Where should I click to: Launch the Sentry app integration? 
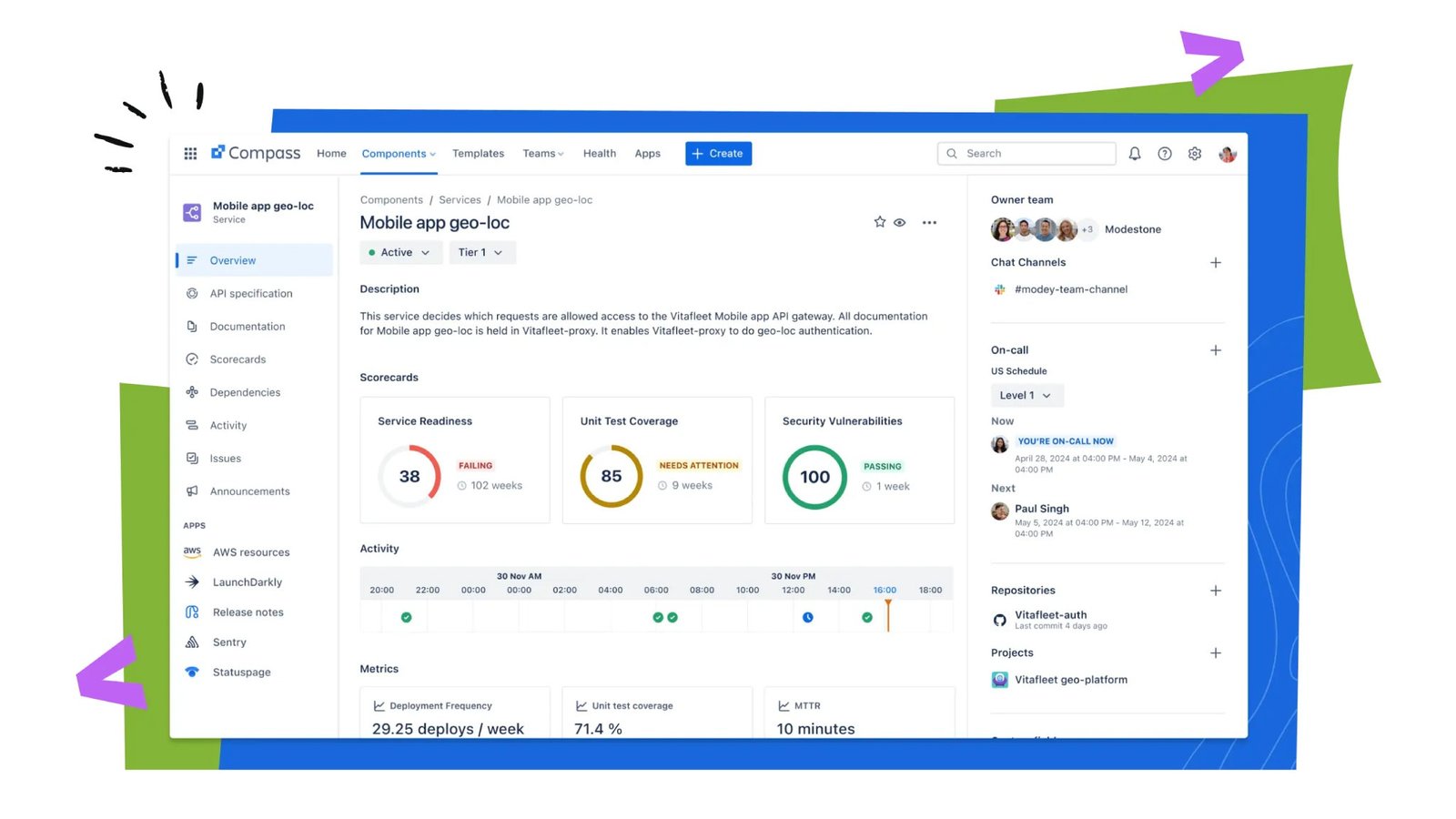(x=228, y=642)
